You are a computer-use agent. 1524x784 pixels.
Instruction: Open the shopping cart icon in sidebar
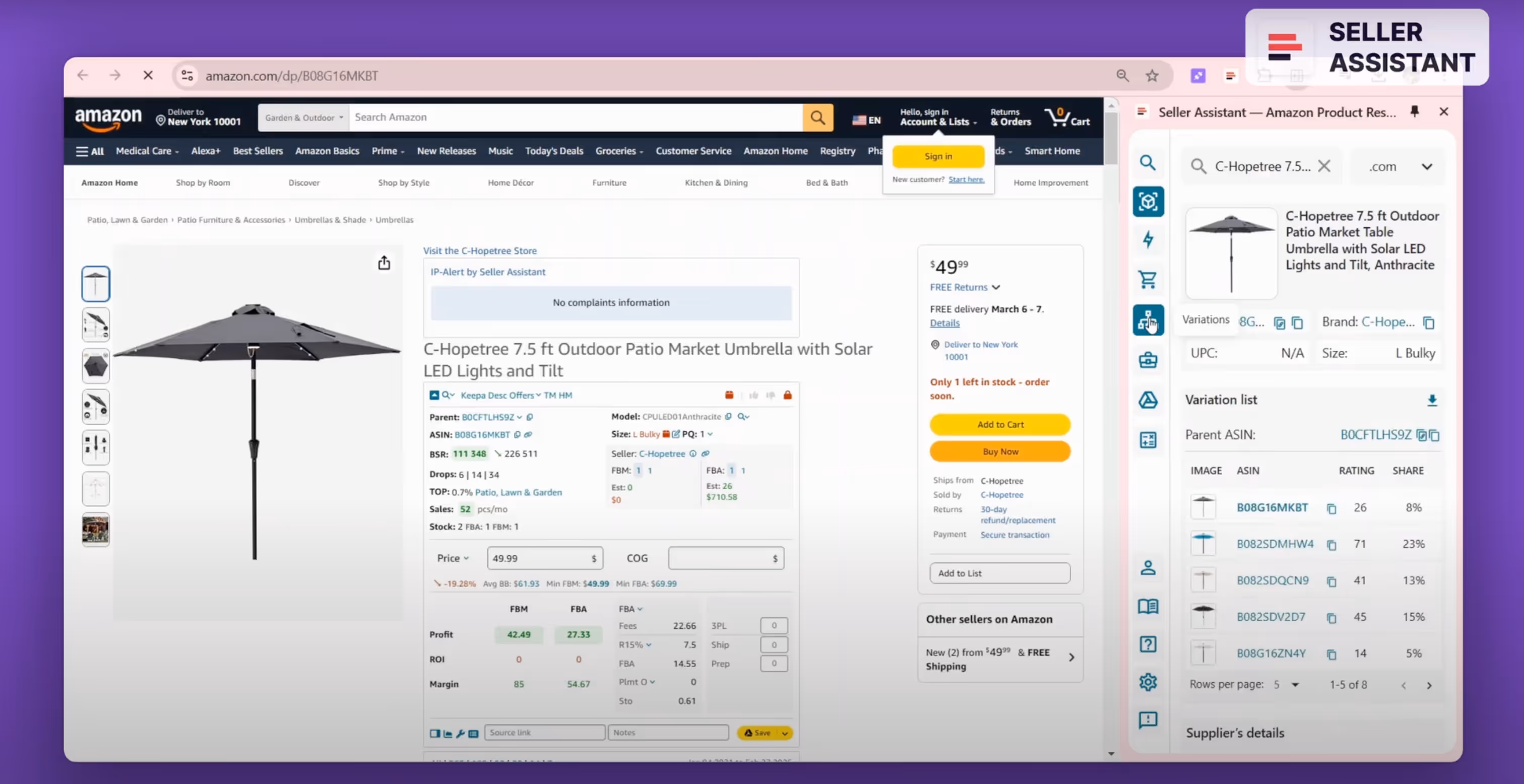click(x=1148, y=279)
